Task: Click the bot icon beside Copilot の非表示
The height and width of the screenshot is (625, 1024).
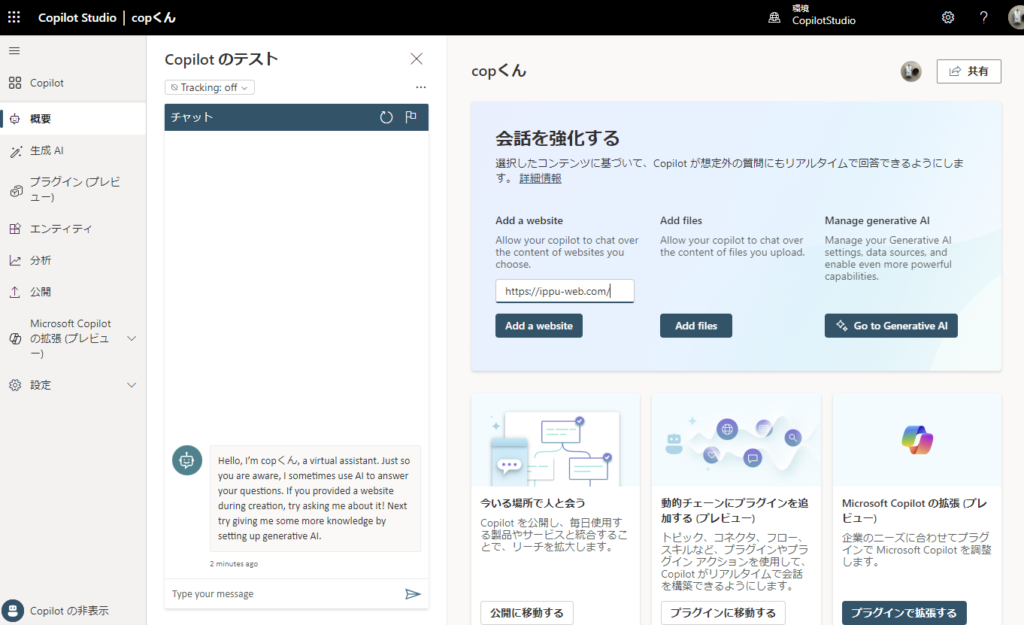Action: pyautogui.click(x=12, y=611)
